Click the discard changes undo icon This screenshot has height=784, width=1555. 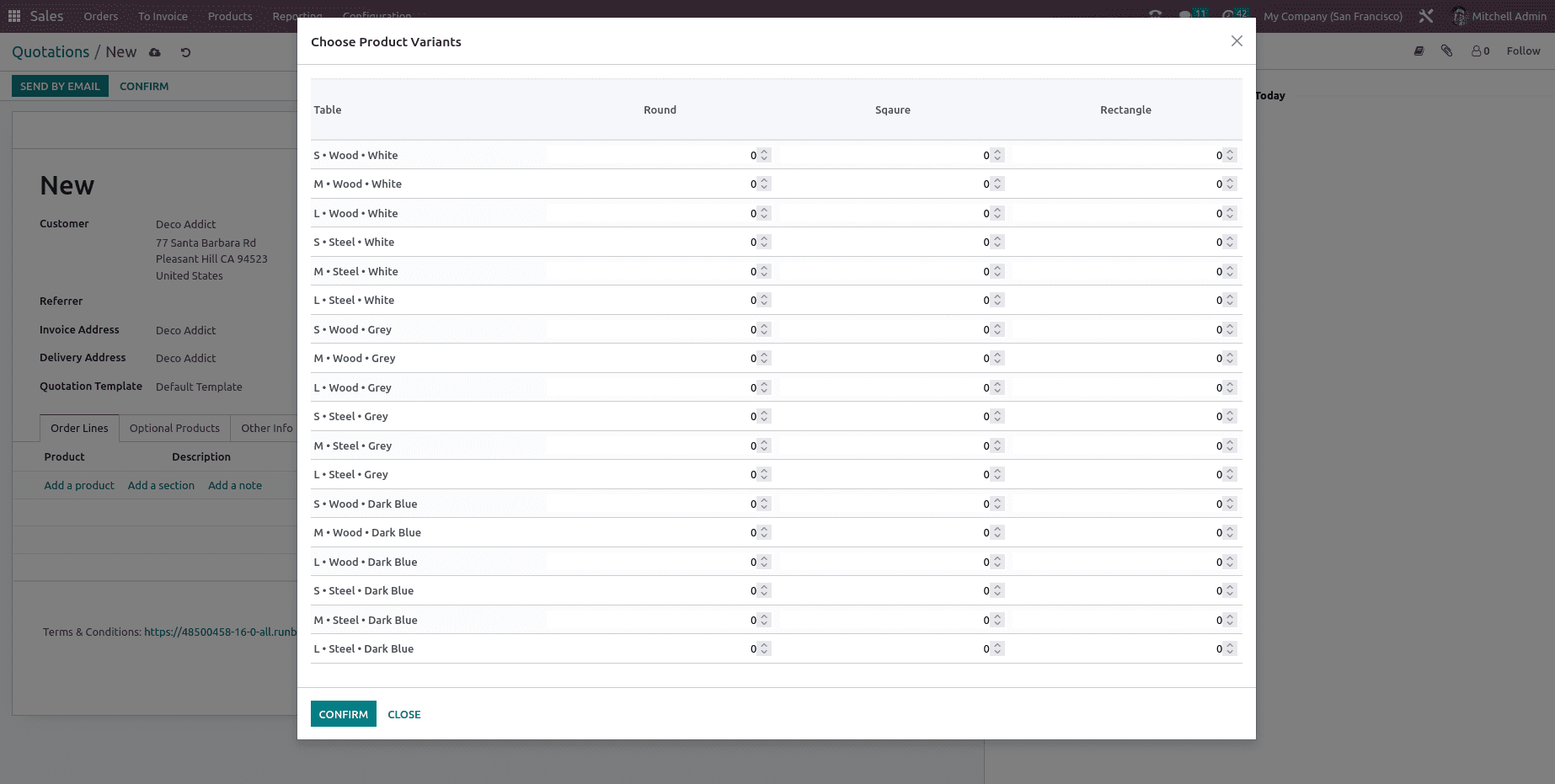point(185,52)
